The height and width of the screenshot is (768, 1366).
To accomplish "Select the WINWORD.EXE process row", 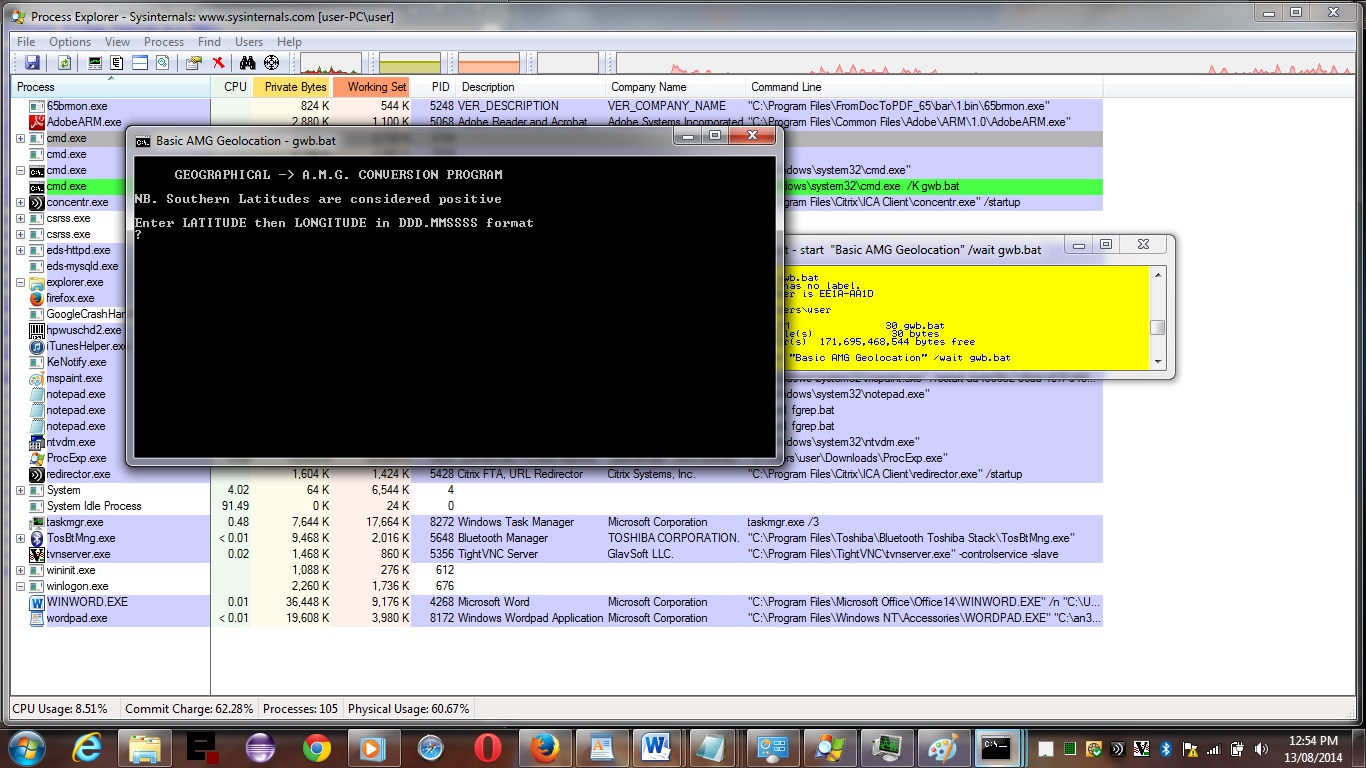I will tap(87, 602).
